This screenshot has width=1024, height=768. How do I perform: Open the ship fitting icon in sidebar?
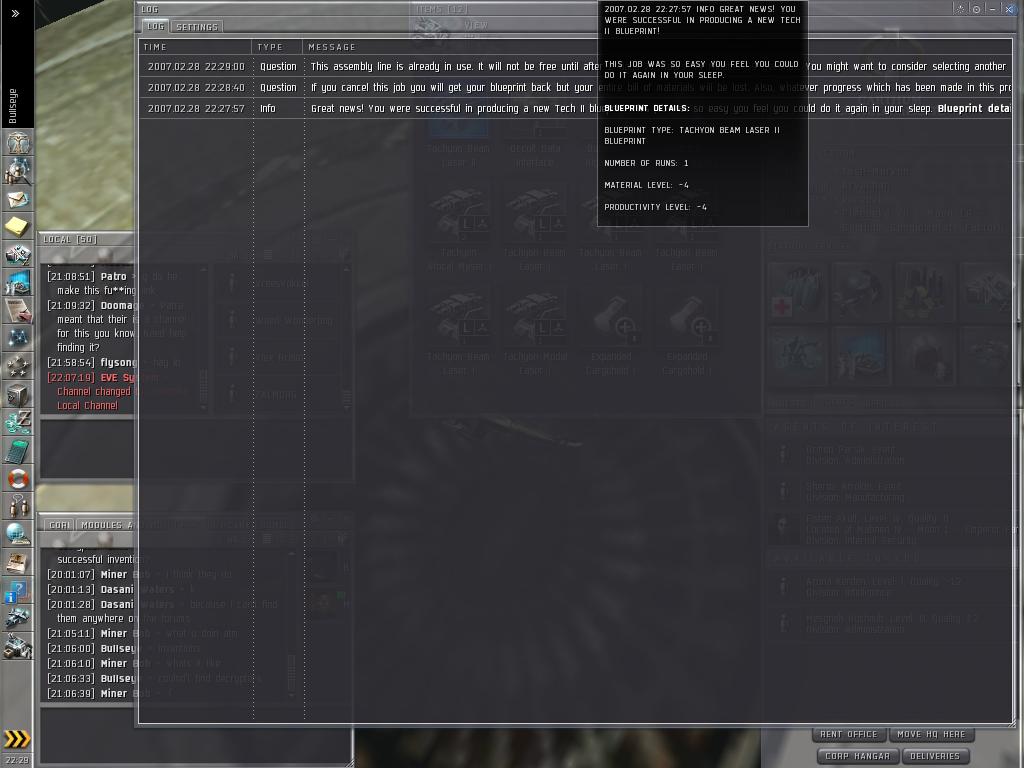[x=18, y=255]
